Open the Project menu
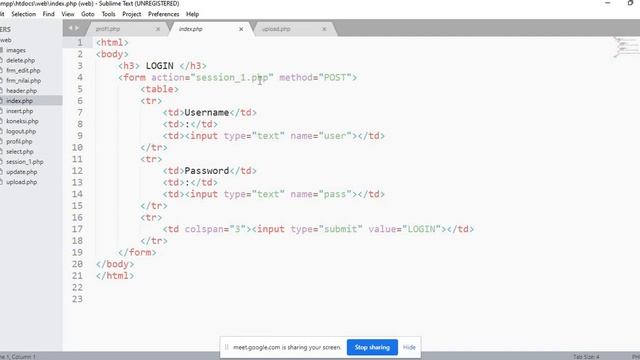The image size is (640, 360). [131, 14]
